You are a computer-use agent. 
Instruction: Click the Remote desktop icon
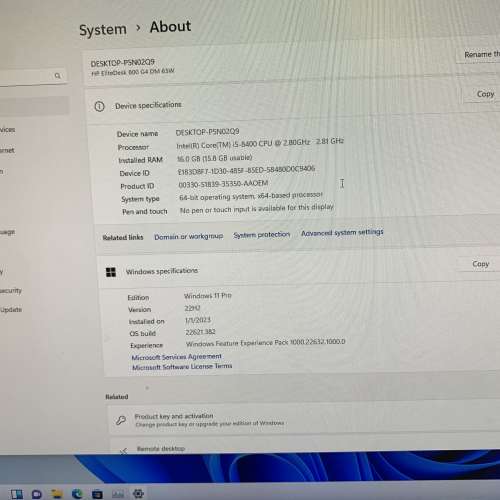pos(123,450)
